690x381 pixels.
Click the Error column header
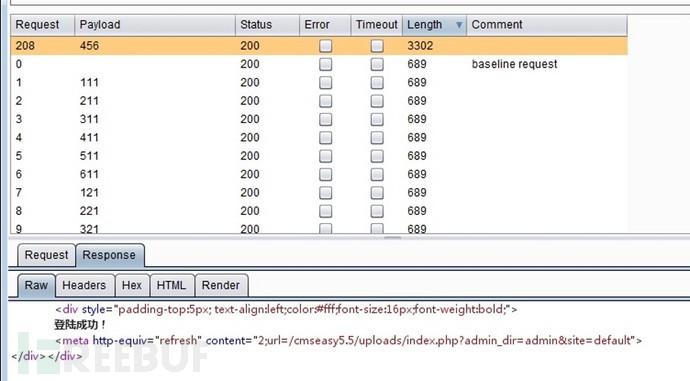coord(325,25)
